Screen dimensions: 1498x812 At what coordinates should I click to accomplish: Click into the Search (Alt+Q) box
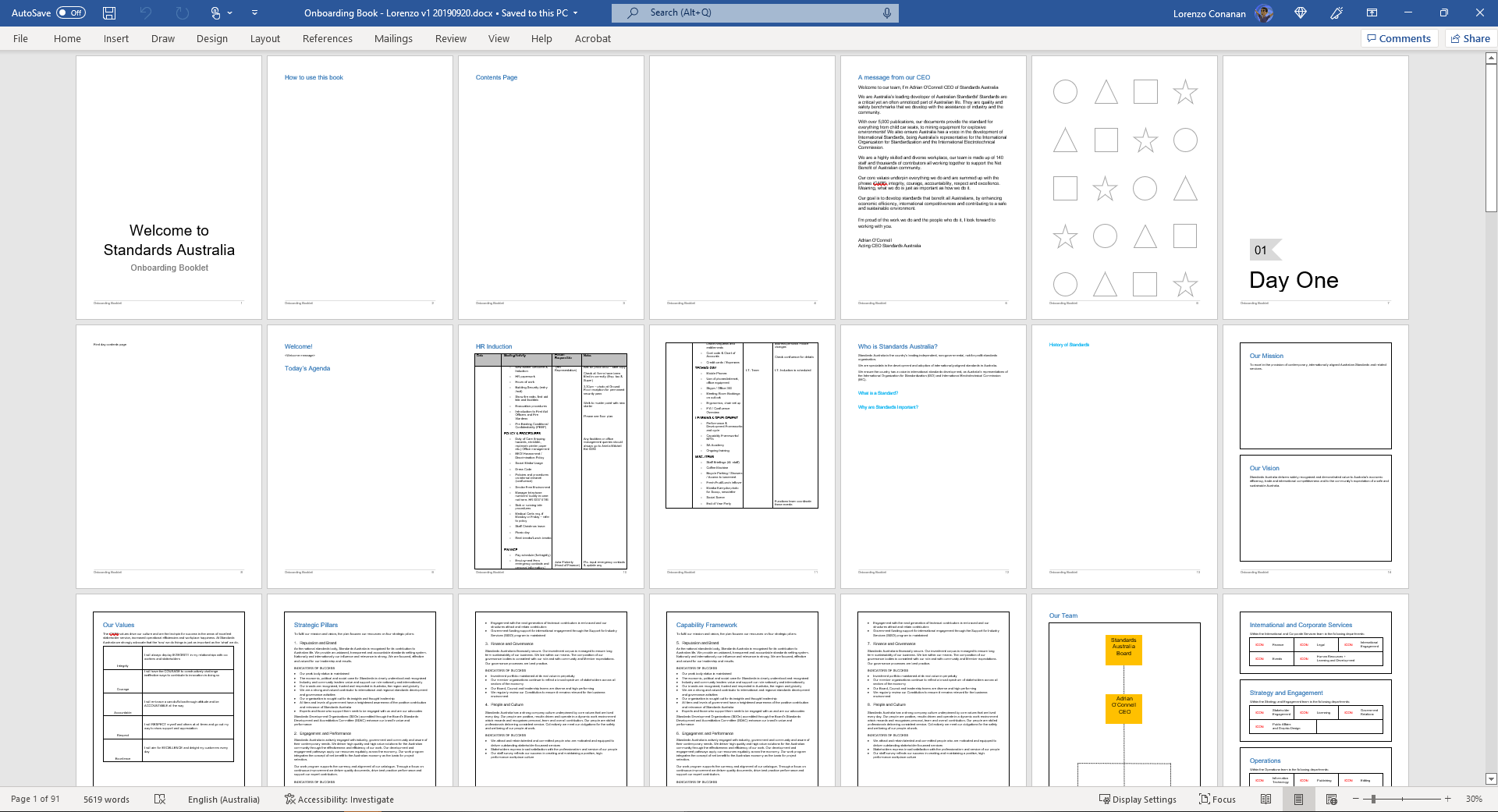[x=755, y=12]
